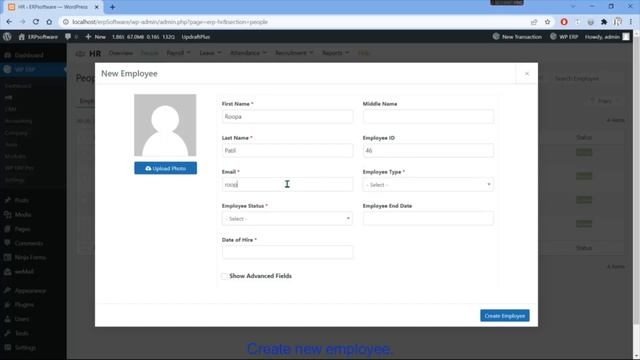Open UpdraftPlus in the admin bar
Image resolution: width=640 pixels, height=360 pixels.
click(196, 37)
